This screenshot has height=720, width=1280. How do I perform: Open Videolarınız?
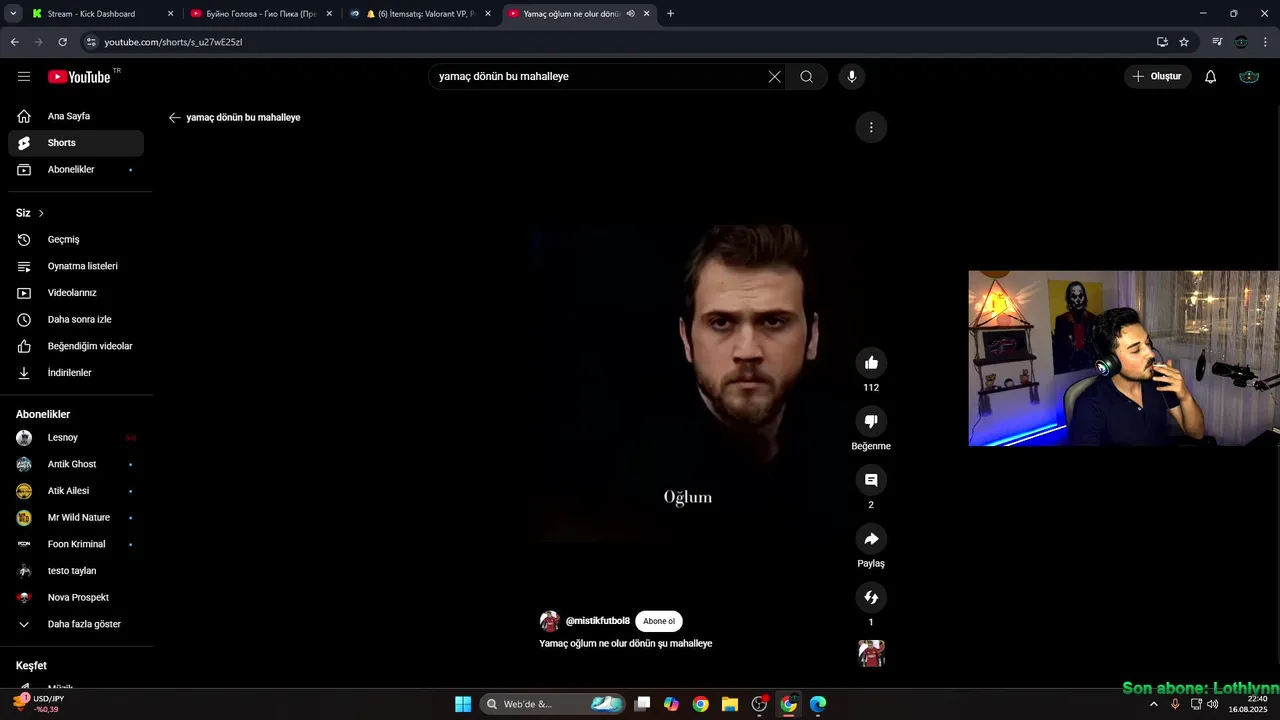pyautogui.click(x=76, y=293)
